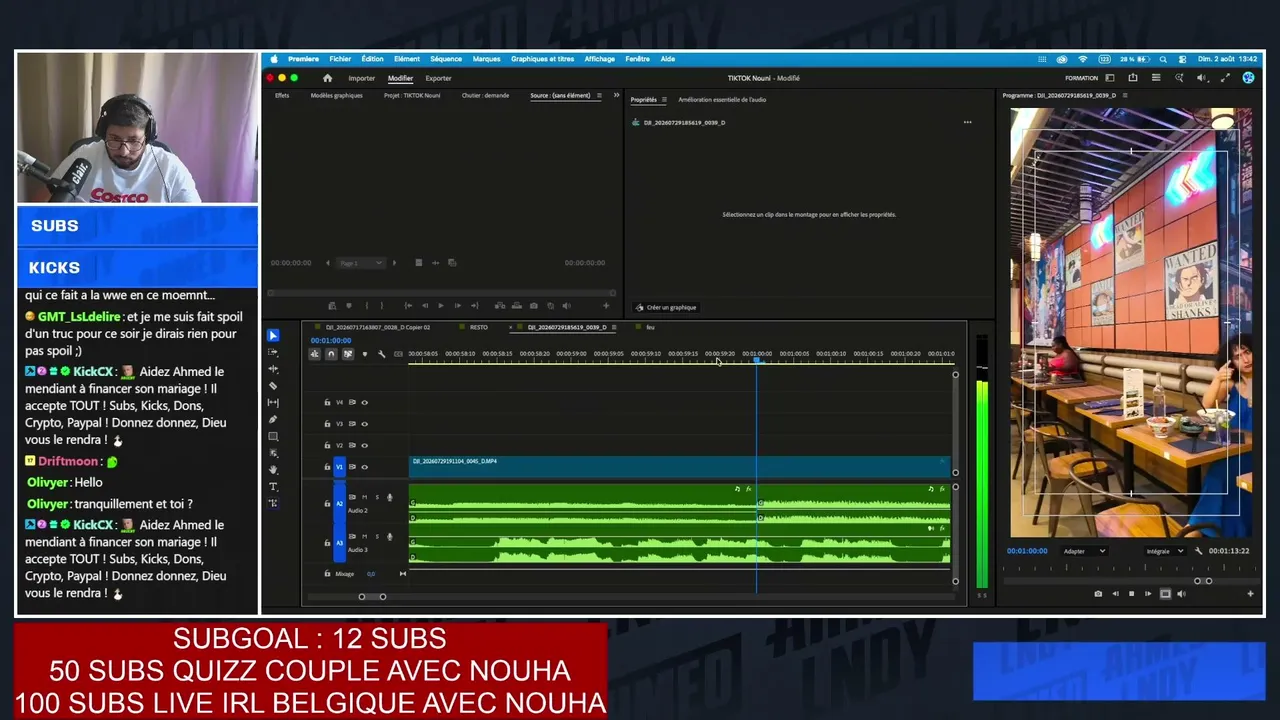Select the Track Select Forward tool

point(273,352)
